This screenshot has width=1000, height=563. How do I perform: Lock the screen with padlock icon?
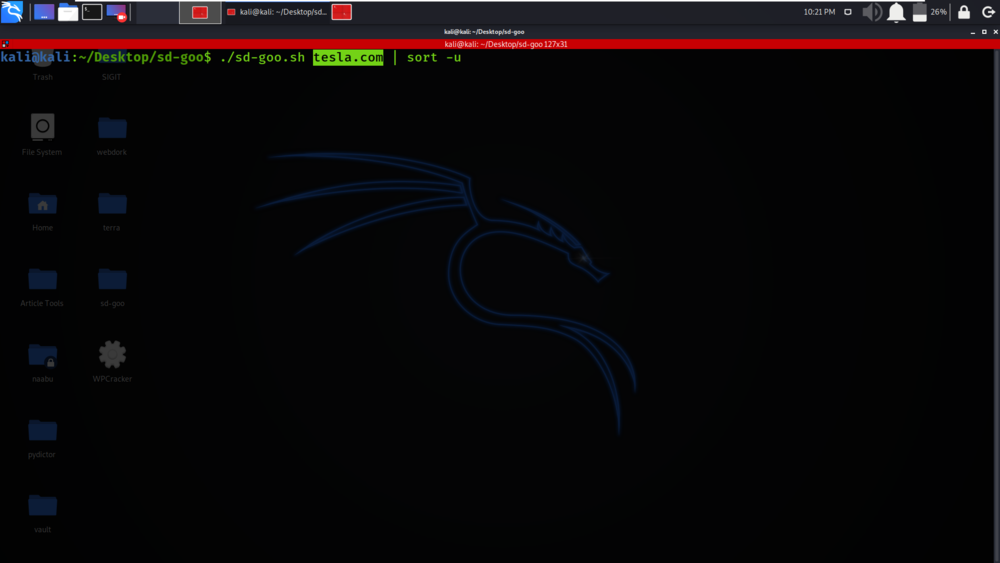(x=964, y=11)
